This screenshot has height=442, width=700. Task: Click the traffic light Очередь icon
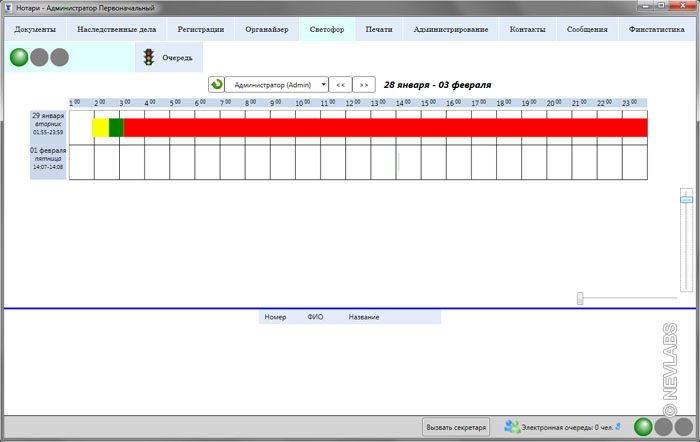[x=149, y=58]
